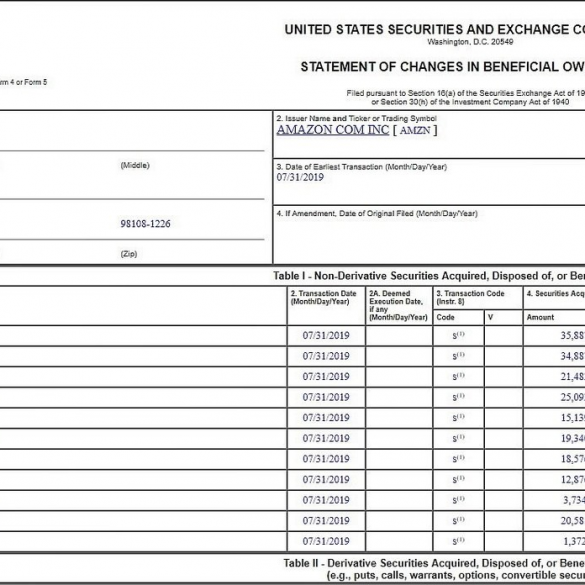585x585 pixels.
Task: Click the 07/31/2019 date in the 35,88 amount row
Action: tap(326, 335)
